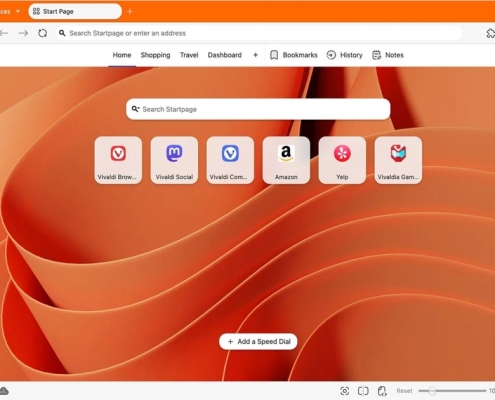Click the Reset zoom button
The height and width of the screenshot is (400, 495).
coord(404,391)
